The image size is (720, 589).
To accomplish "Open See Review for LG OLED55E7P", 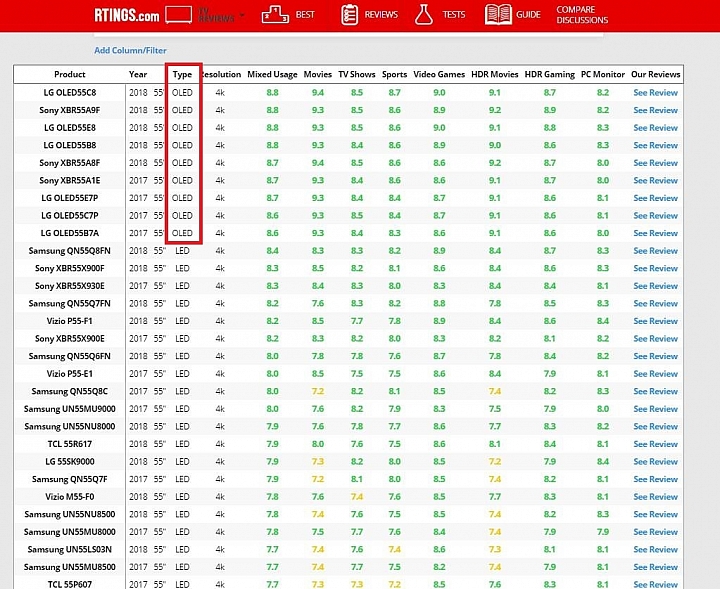I will 656,198.
